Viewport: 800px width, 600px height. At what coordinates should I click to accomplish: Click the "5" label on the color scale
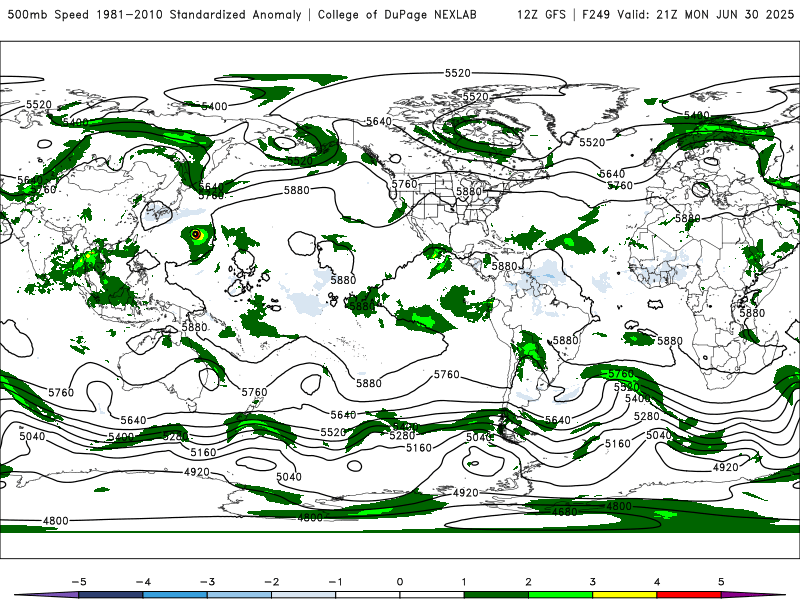coord(721,582)
